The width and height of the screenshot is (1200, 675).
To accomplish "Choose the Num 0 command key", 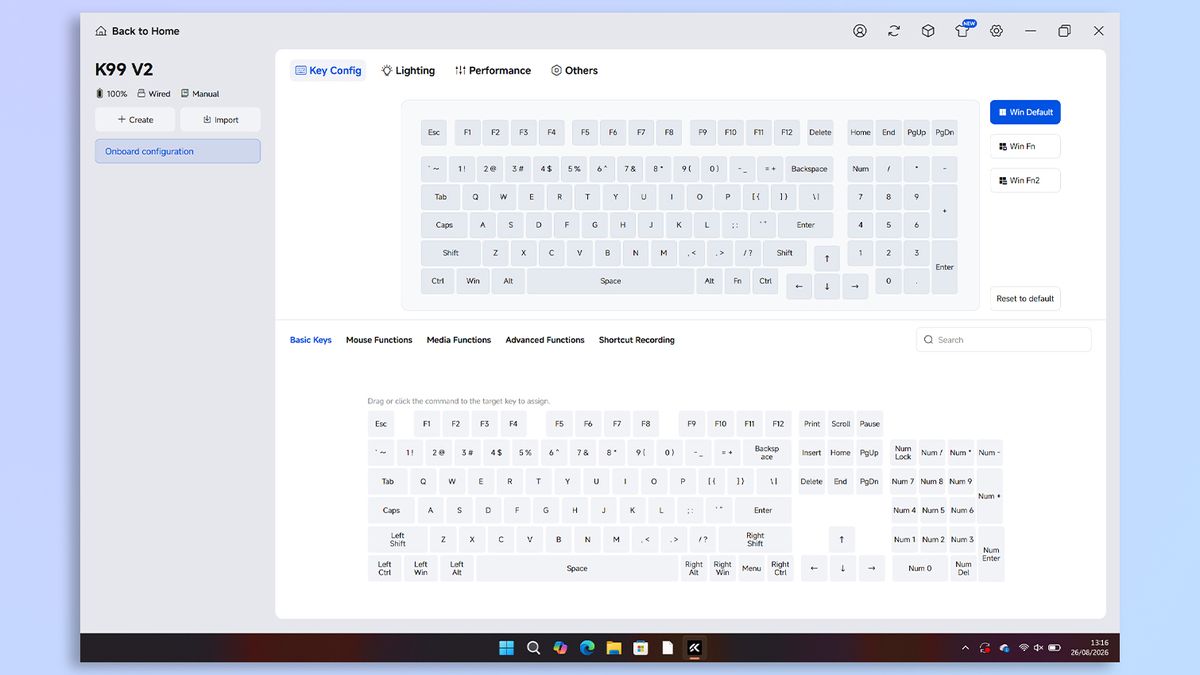I will pos(920,568).
